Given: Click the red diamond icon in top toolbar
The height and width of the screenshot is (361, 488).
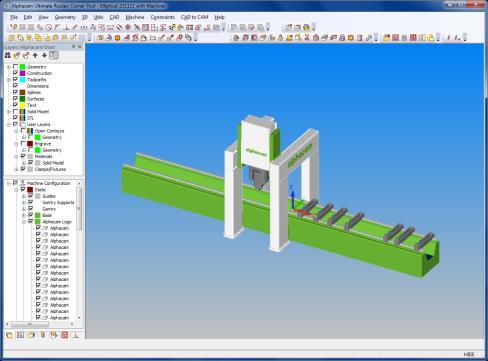Looking at the screenshot, I should [x=127, y=27].
